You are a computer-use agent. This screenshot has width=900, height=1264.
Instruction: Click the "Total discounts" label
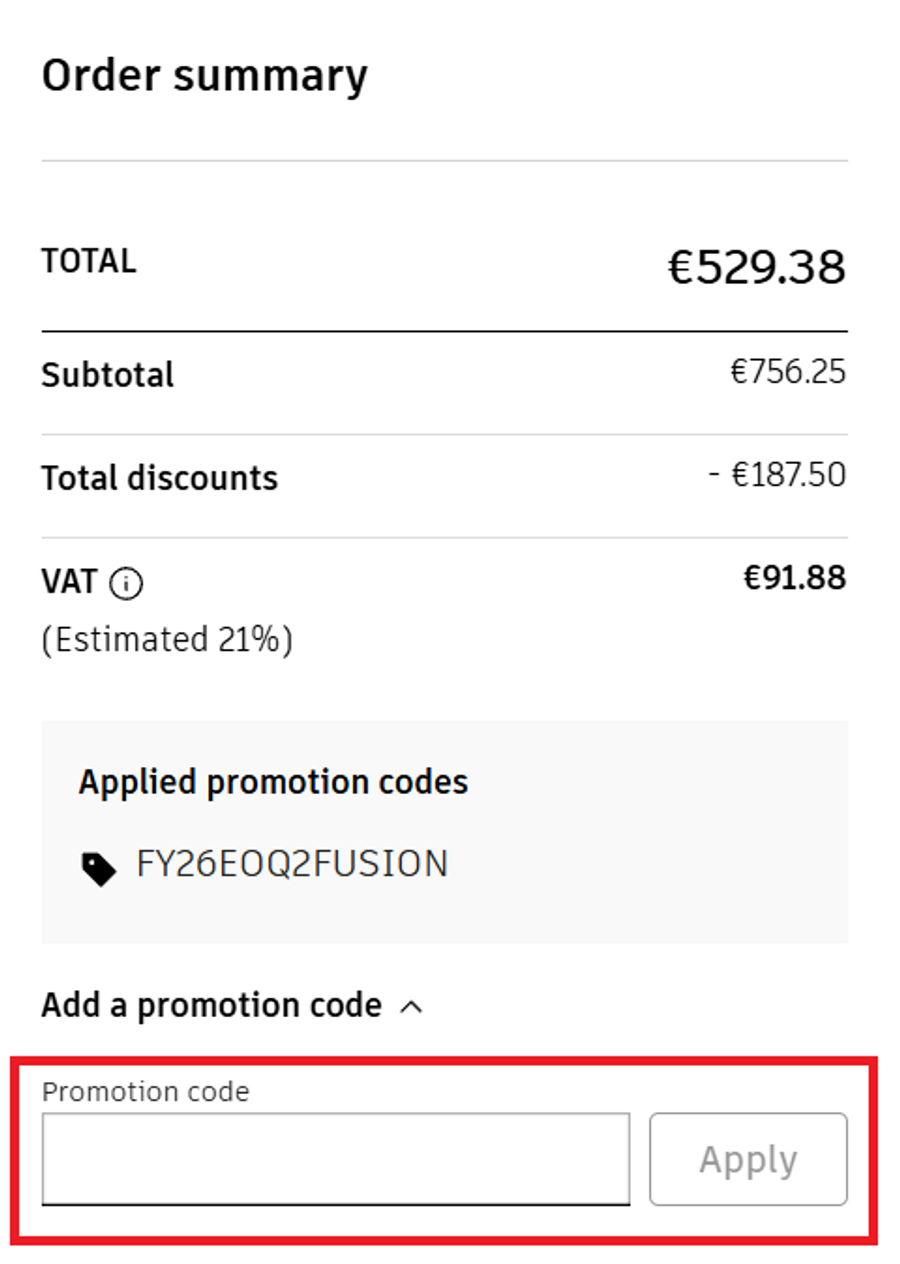tap(159, 478)
